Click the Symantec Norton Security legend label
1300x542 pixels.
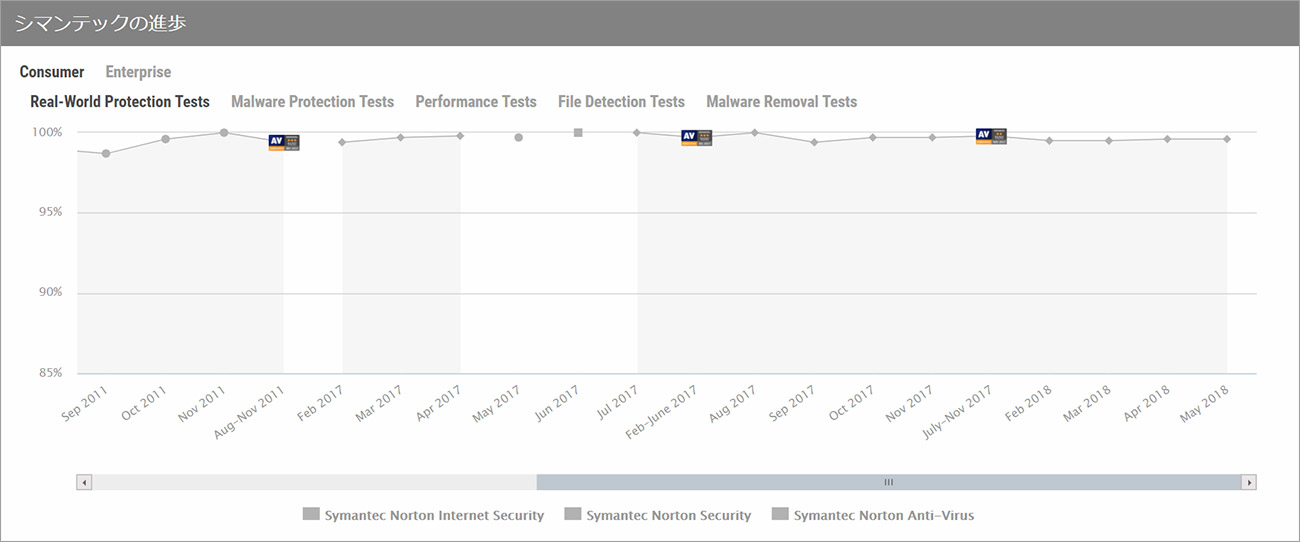click(669, 515)
